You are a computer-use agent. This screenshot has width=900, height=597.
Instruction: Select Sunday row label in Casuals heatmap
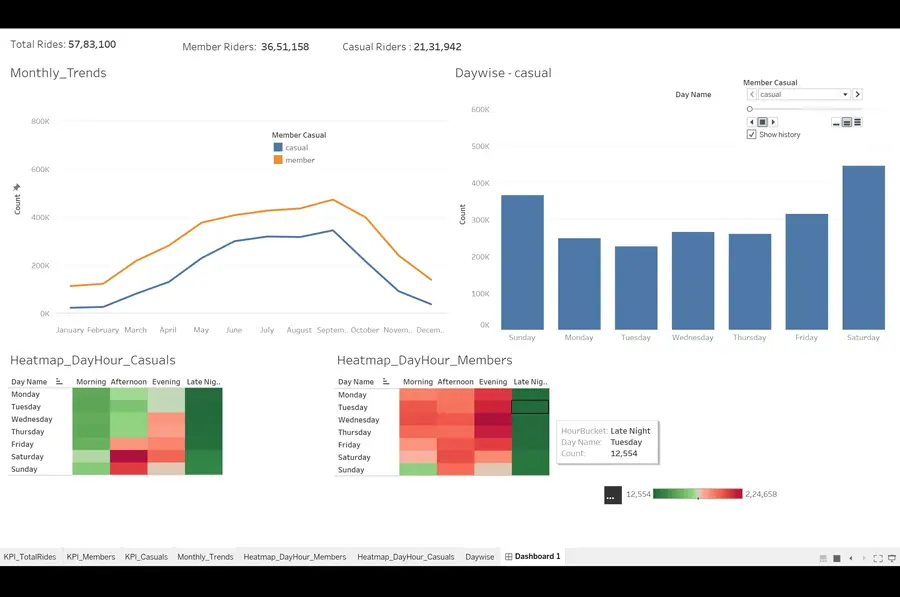(x=24, y=469)
